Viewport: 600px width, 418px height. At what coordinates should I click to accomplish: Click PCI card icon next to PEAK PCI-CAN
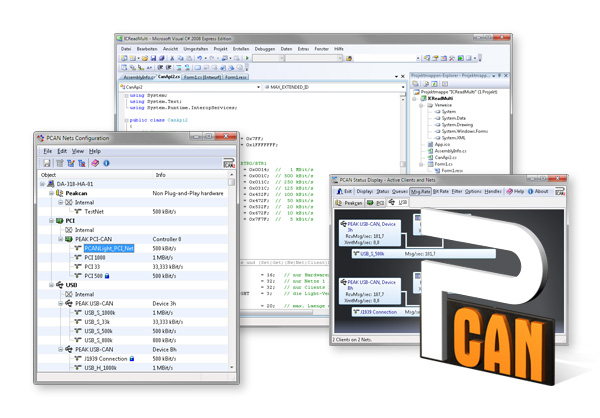[68, 239]
